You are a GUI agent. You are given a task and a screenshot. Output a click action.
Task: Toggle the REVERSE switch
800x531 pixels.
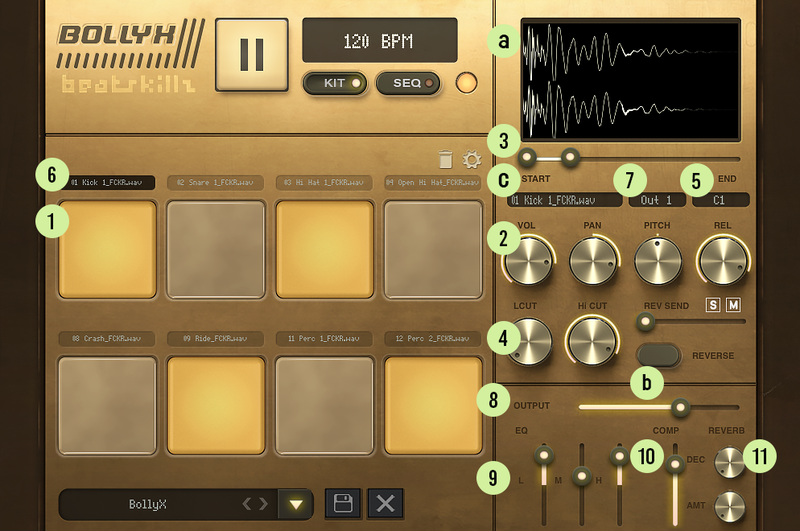658,355
